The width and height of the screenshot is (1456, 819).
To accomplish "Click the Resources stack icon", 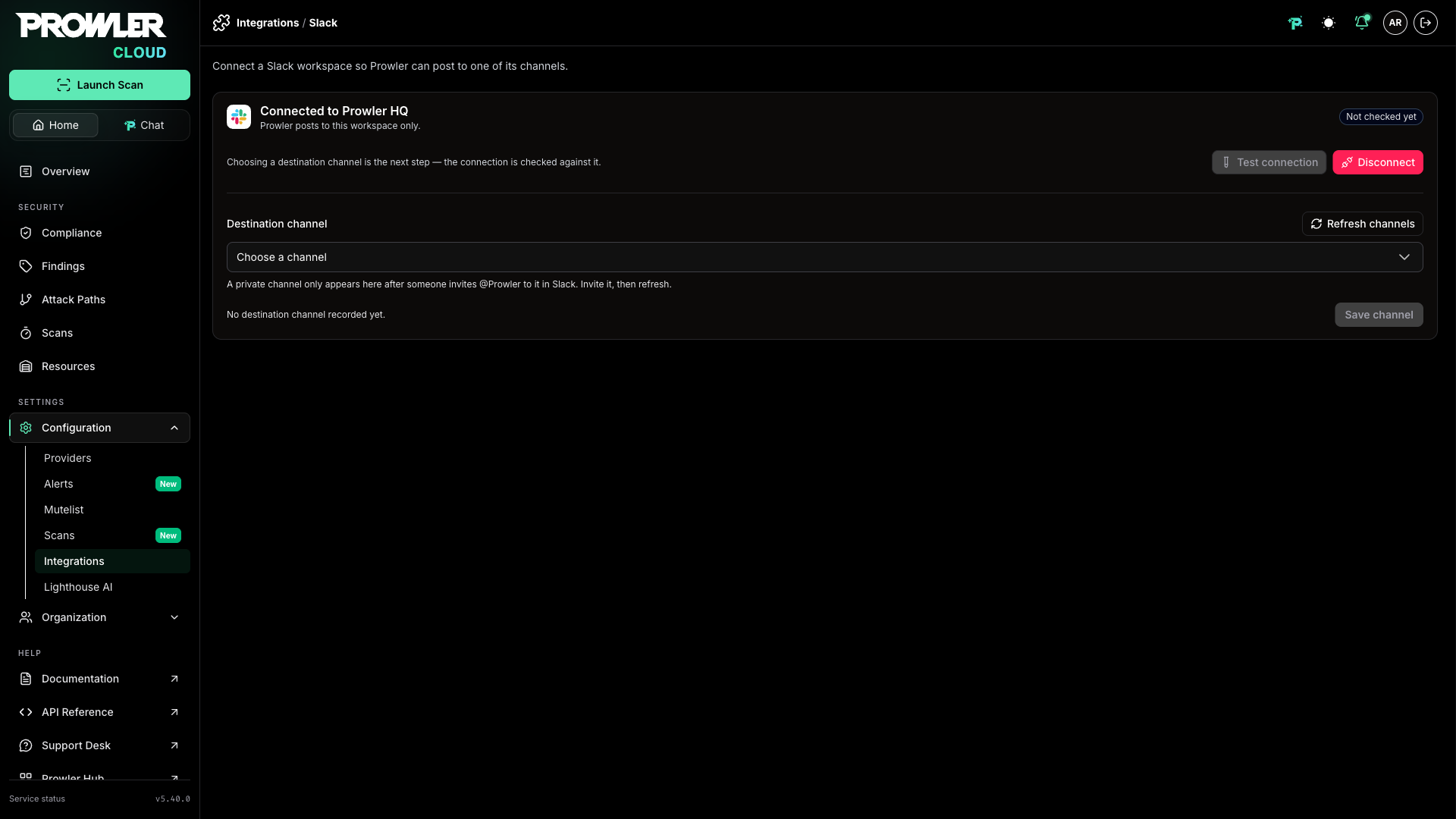I will [26, 366].
